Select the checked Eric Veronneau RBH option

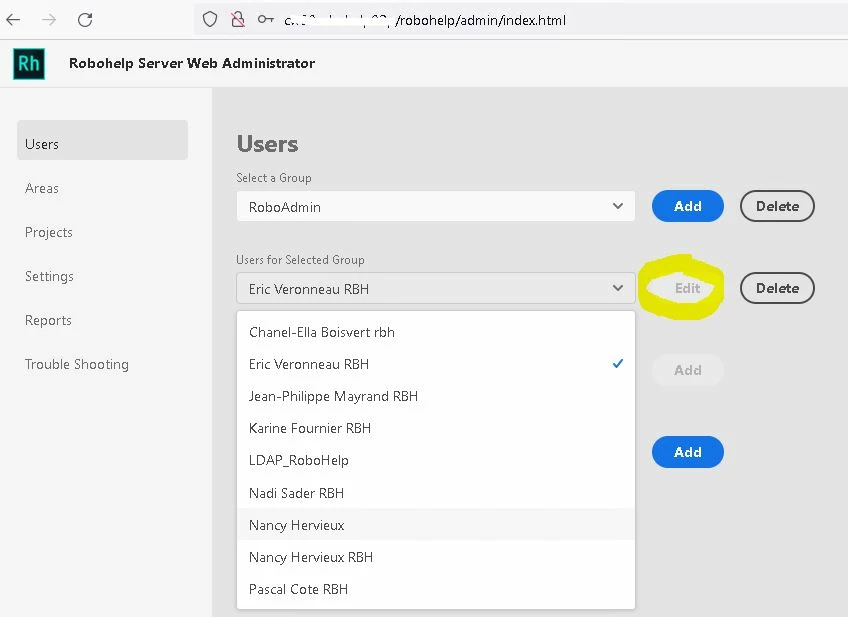point(436,364)
